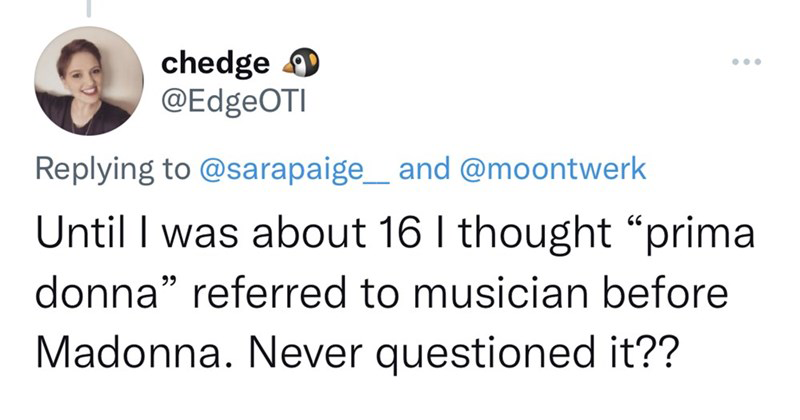The width and height of the screenshot is (800, 420).
Task: Click the penguin emoji beside chedge
Action: pyautogui.click(x=294, y=64)
